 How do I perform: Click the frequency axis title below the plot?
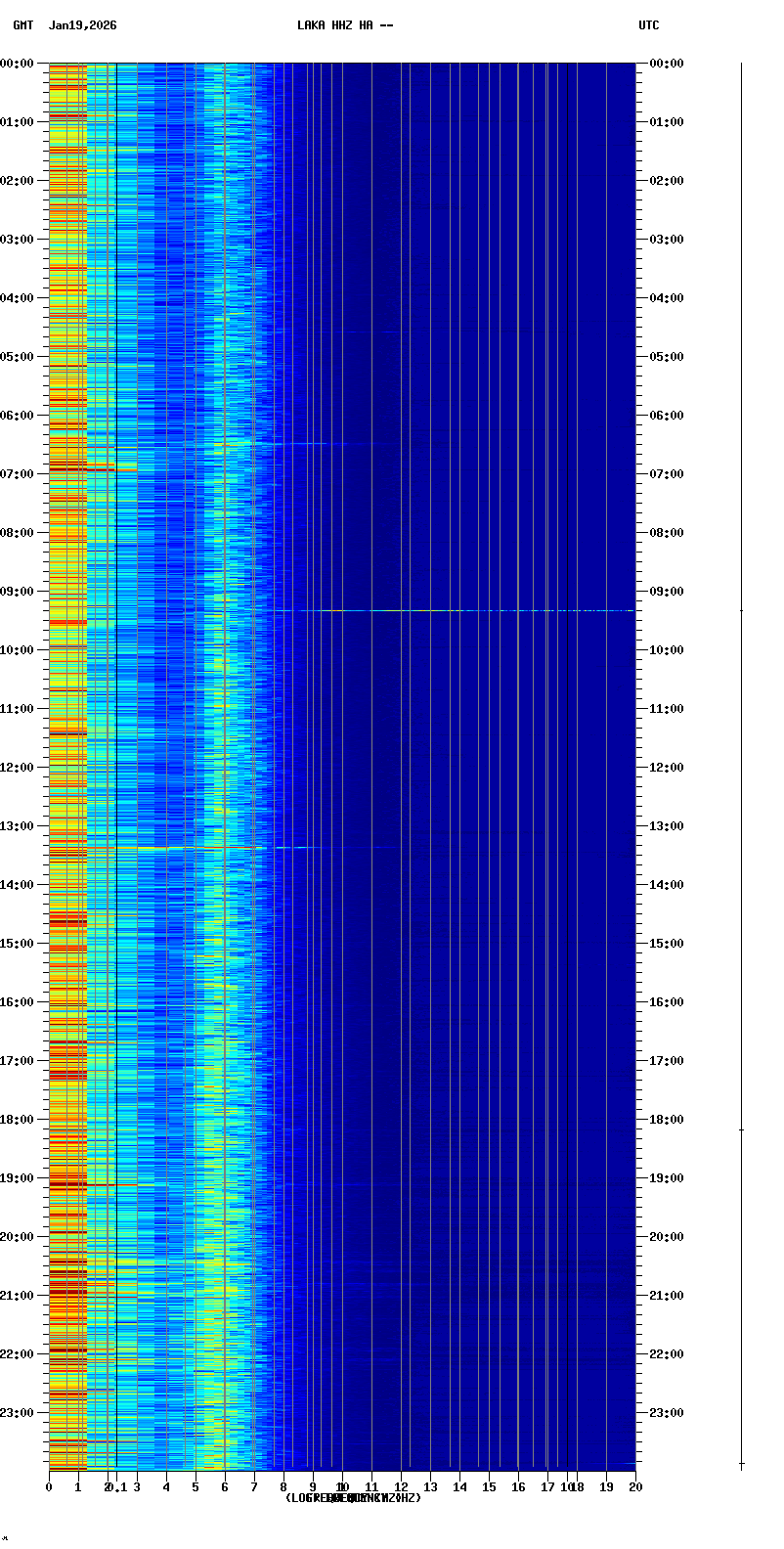coord(353,1498)
